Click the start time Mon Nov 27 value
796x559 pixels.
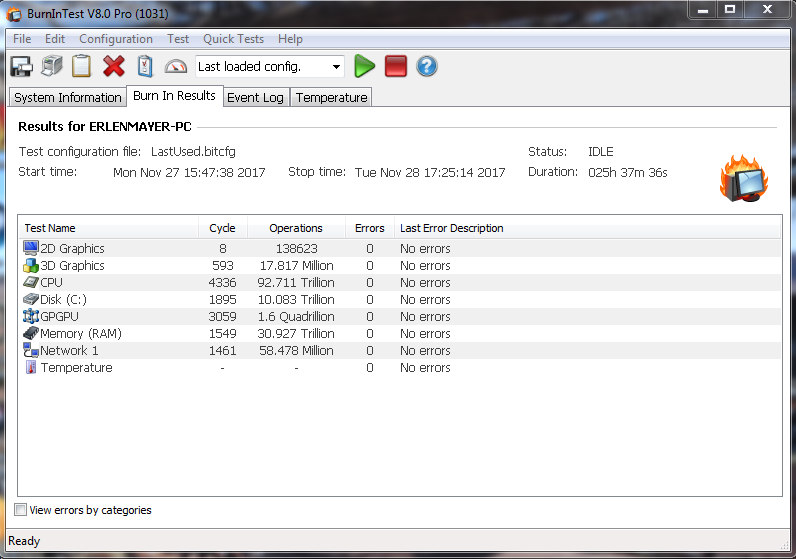pos(189,172)
